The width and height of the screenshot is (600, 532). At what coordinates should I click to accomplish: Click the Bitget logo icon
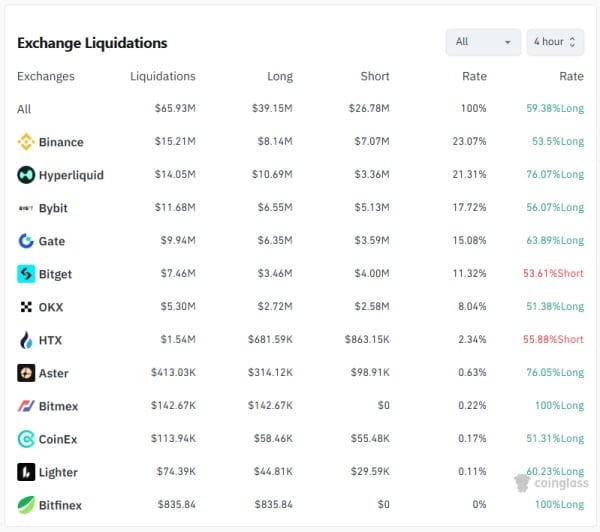26,274
